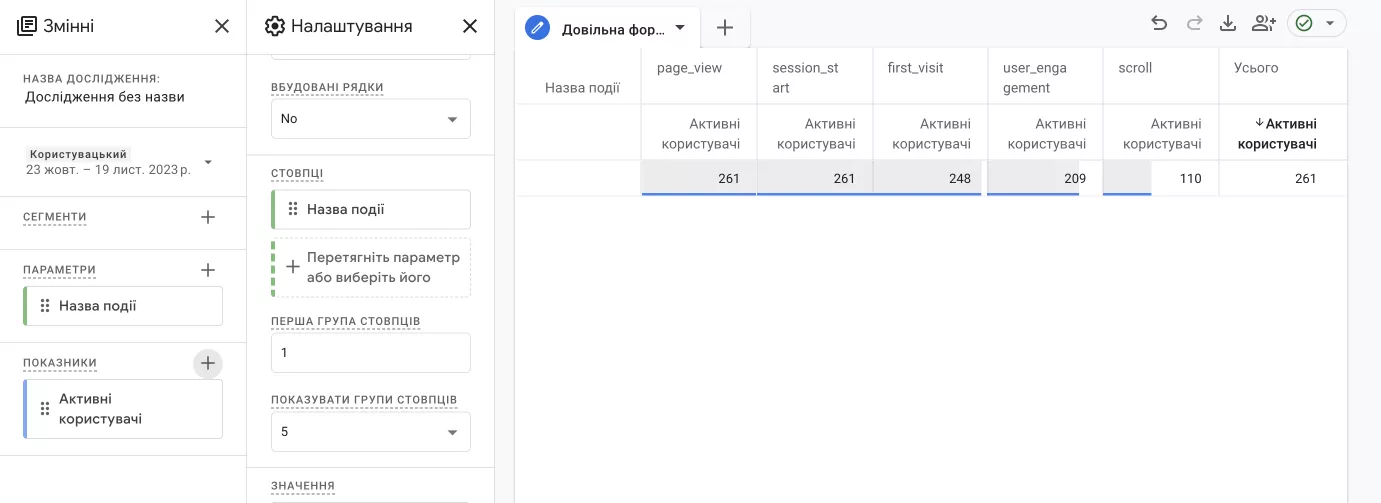Open Показувати групи стовпців dropdown
This screenshot has width=1381, height=503.
pyautogui.click(x=371, y=432)
